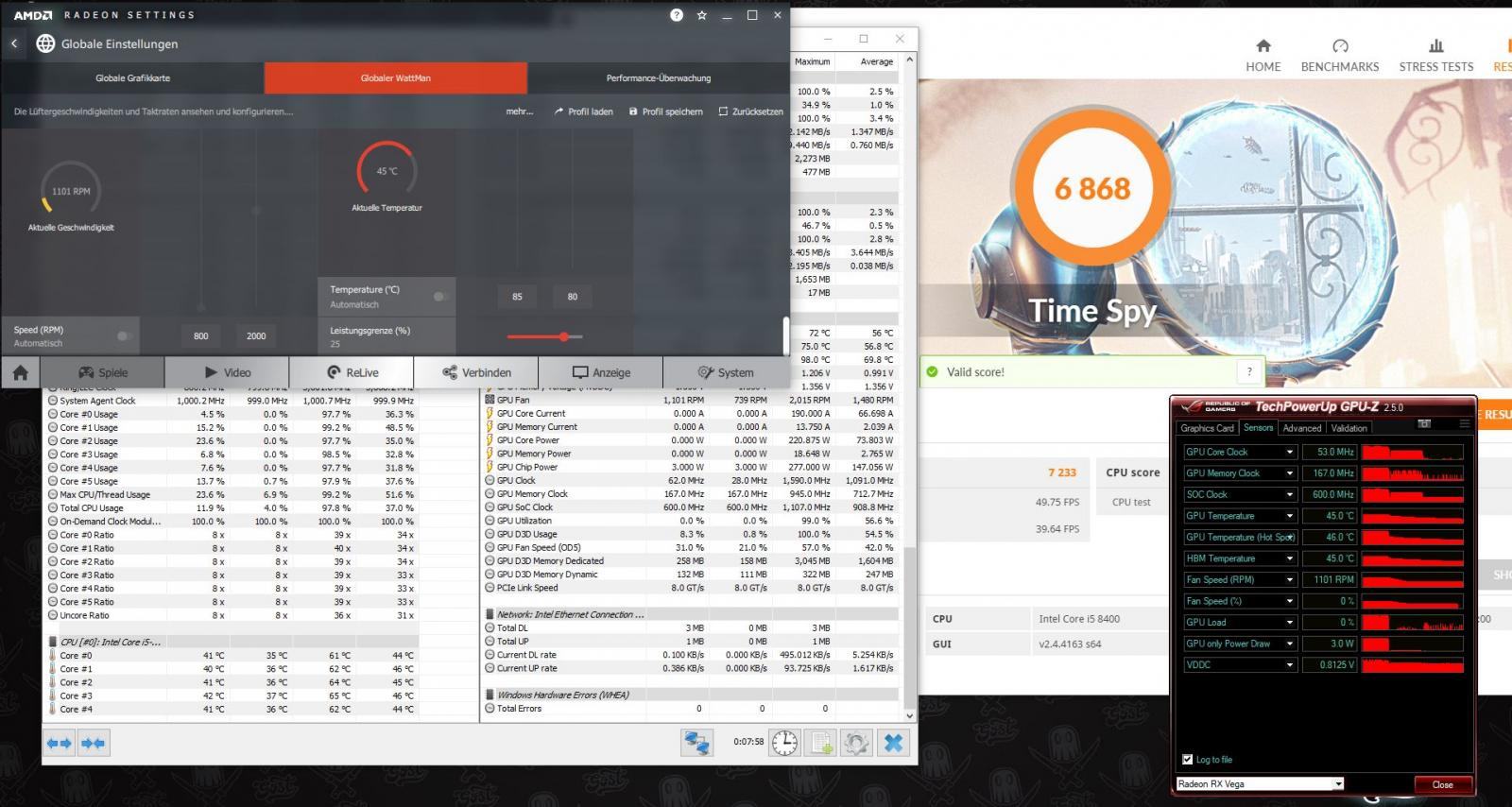Image resolution: width=1512 pixels, height=807 pixels.
Task: Click the globe icon beside Globale Einstellungen
Action: [45, 43]
